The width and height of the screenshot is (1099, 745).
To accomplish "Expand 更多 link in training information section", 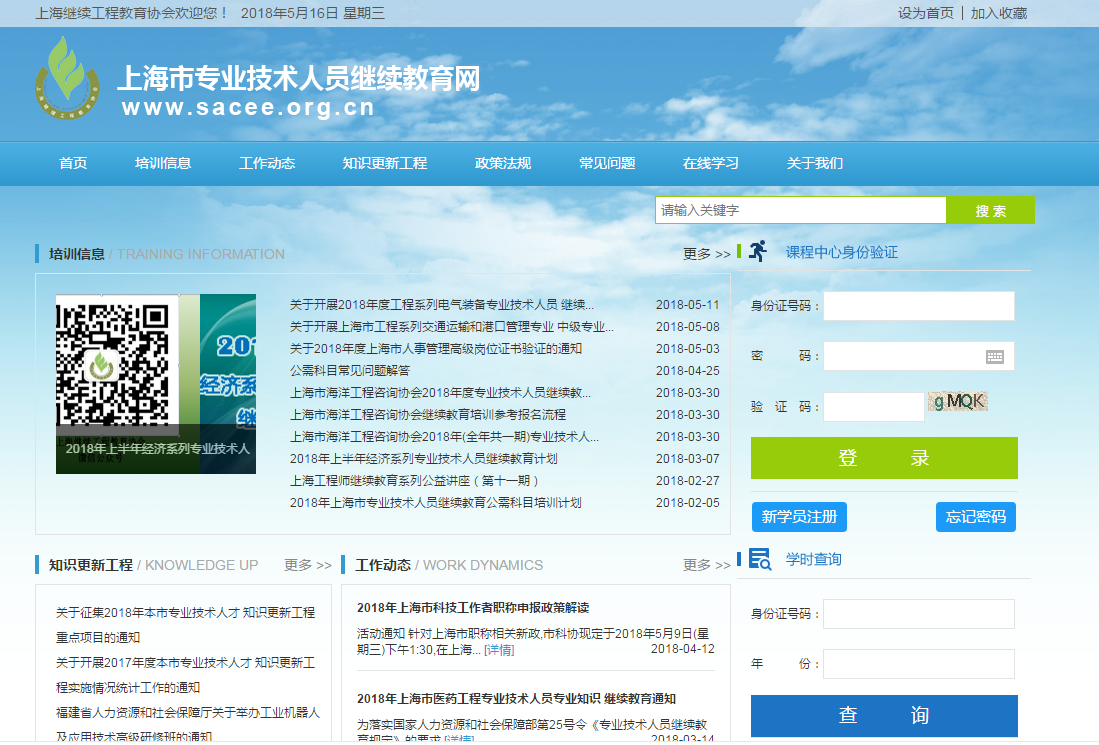I will click(x=706, y=254).
